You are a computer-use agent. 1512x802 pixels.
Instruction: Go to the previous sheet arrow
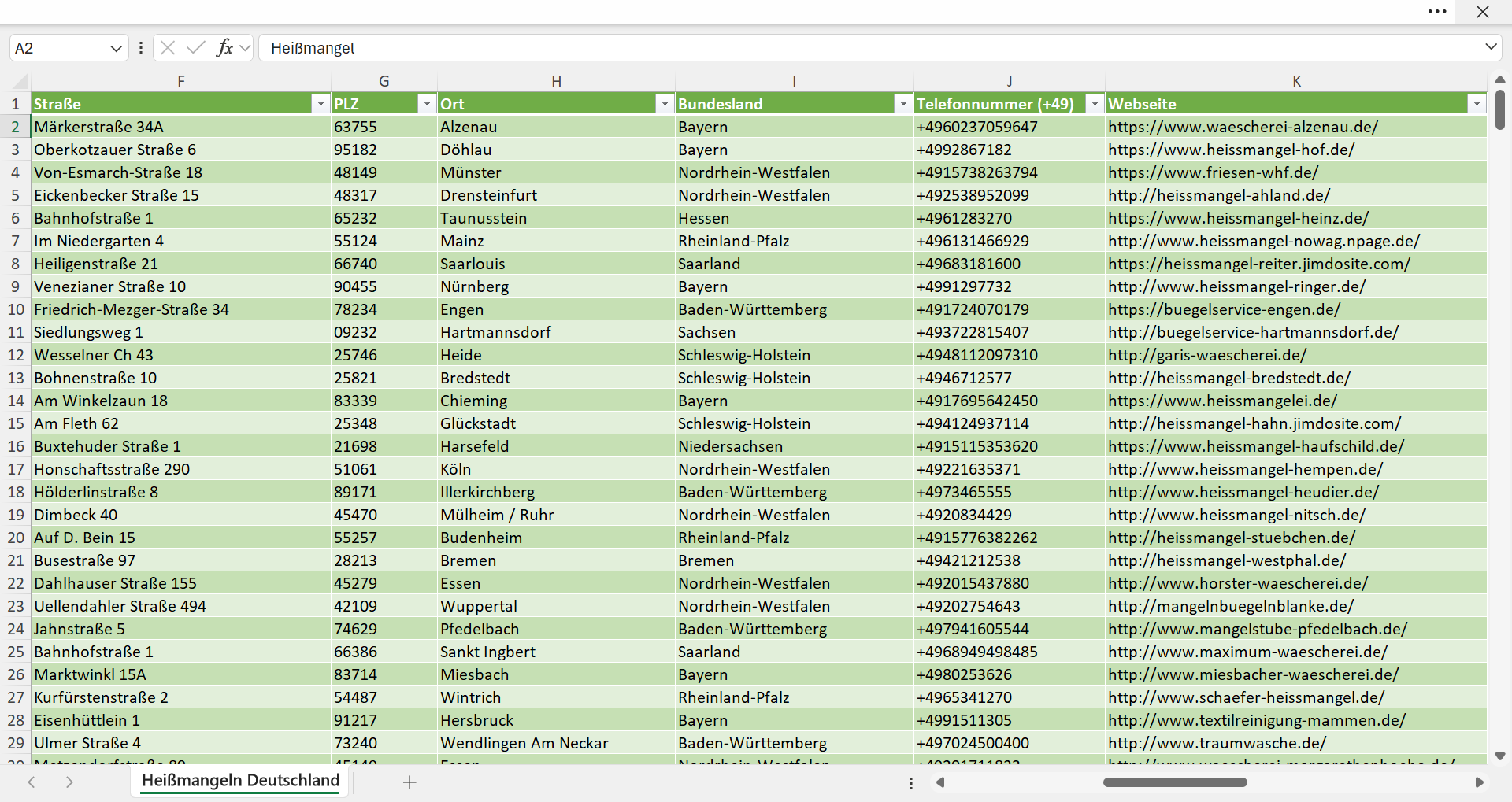point(31,782)
